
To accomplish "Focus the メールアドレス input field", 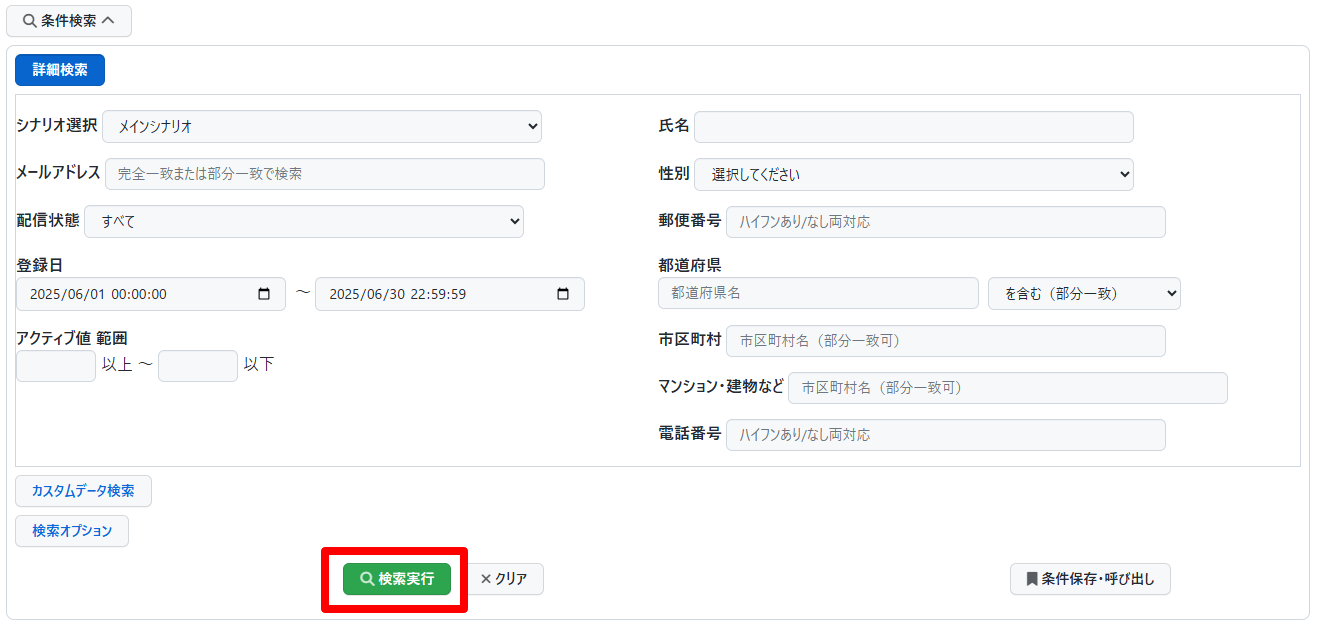I will click(x=324, y=174).
